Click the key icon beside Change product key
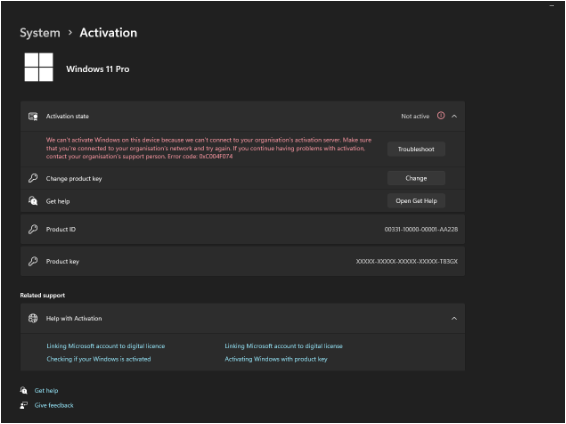This screenshot has height=424, width=566. click(33, 178)
